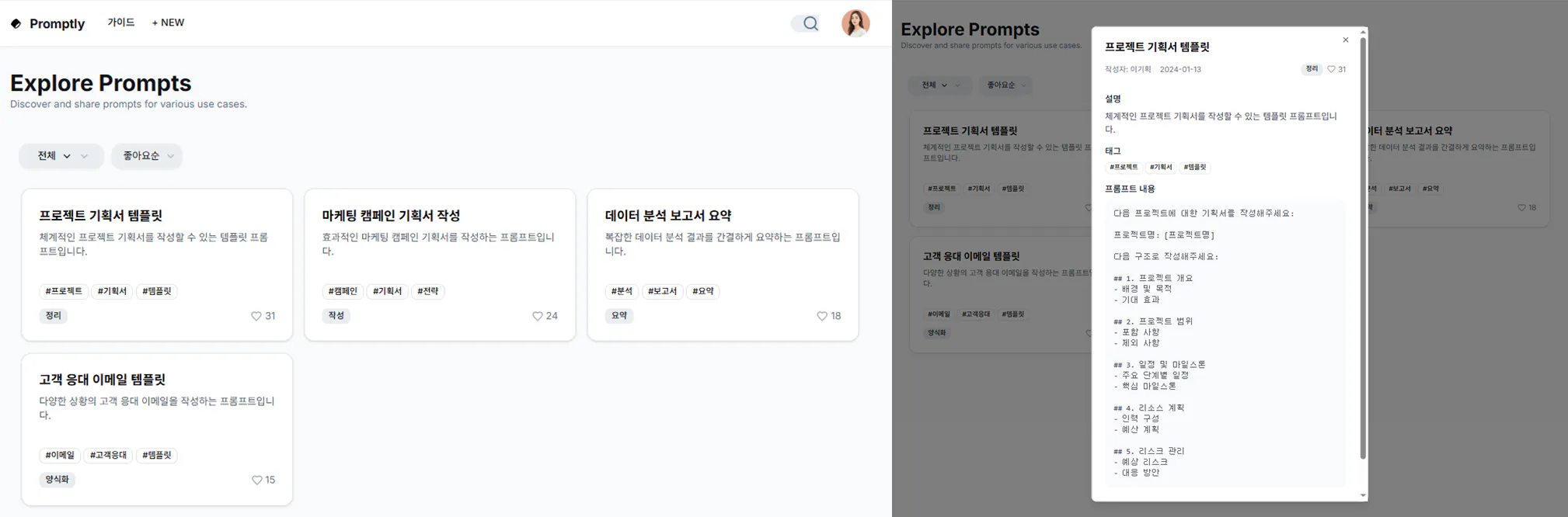Click #고객응대 tag on the left page card
Viewport: 1568px width, 517px height.
pos(108,455)
